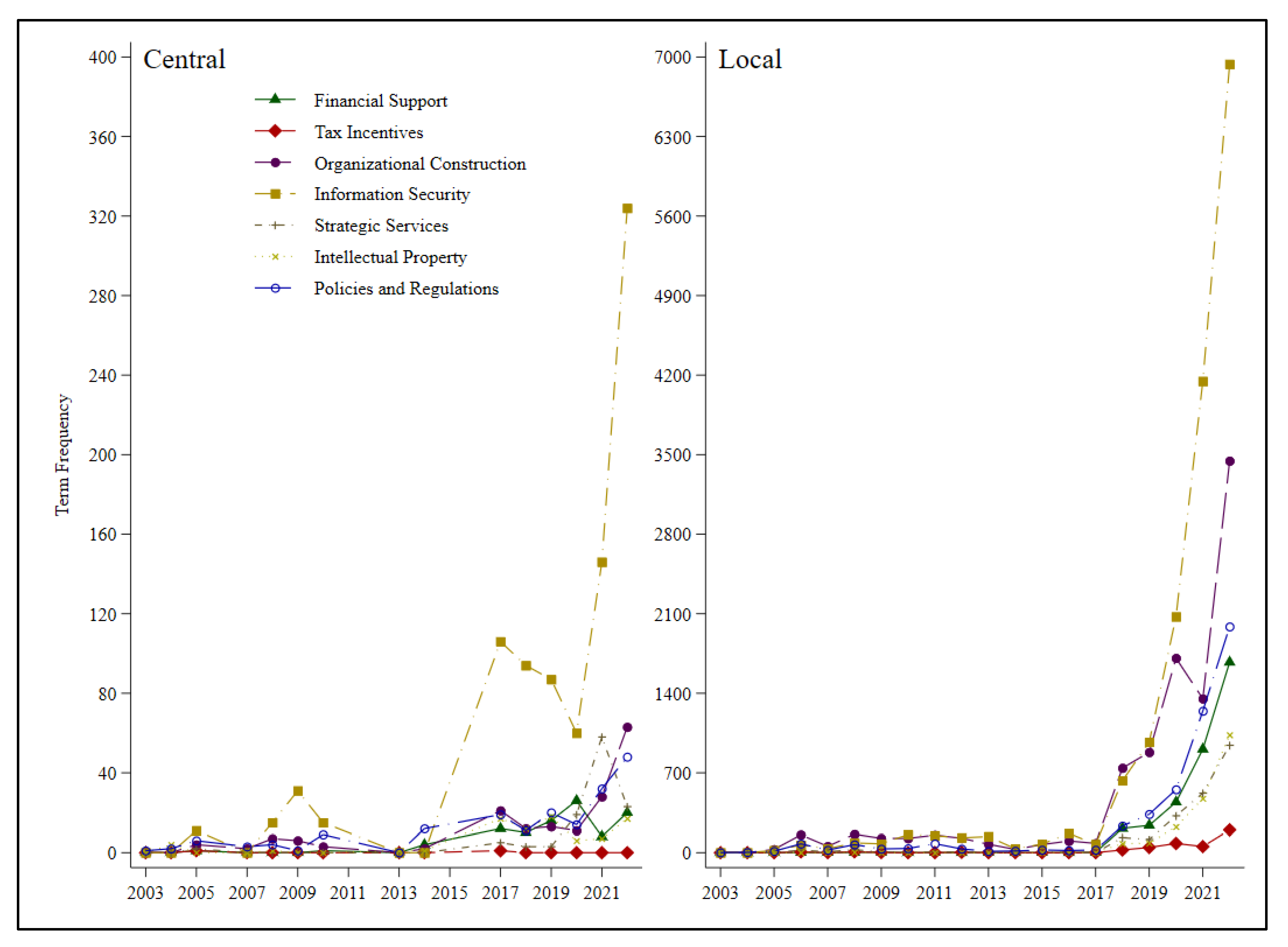This screenshot has width=1288, height=947.
Task: Click the 2021 label on Central x-axis
Action: pyautogui.click(x=602, y=893)
